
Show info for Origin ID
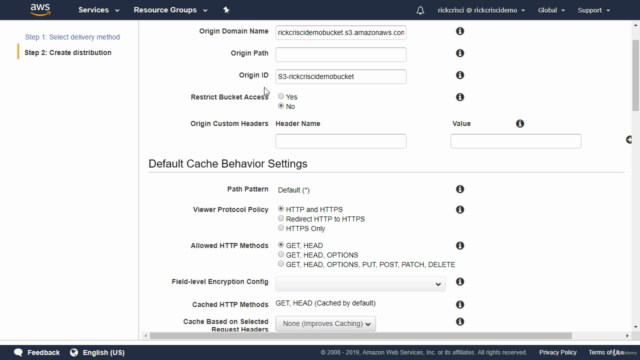click(x=460, y=75)
